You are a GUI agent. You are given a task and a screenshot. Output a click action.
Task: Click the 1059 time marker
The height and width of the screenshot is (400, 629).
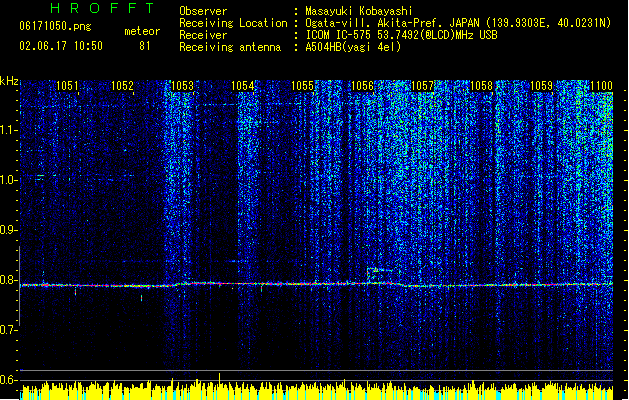click(542, 86)
